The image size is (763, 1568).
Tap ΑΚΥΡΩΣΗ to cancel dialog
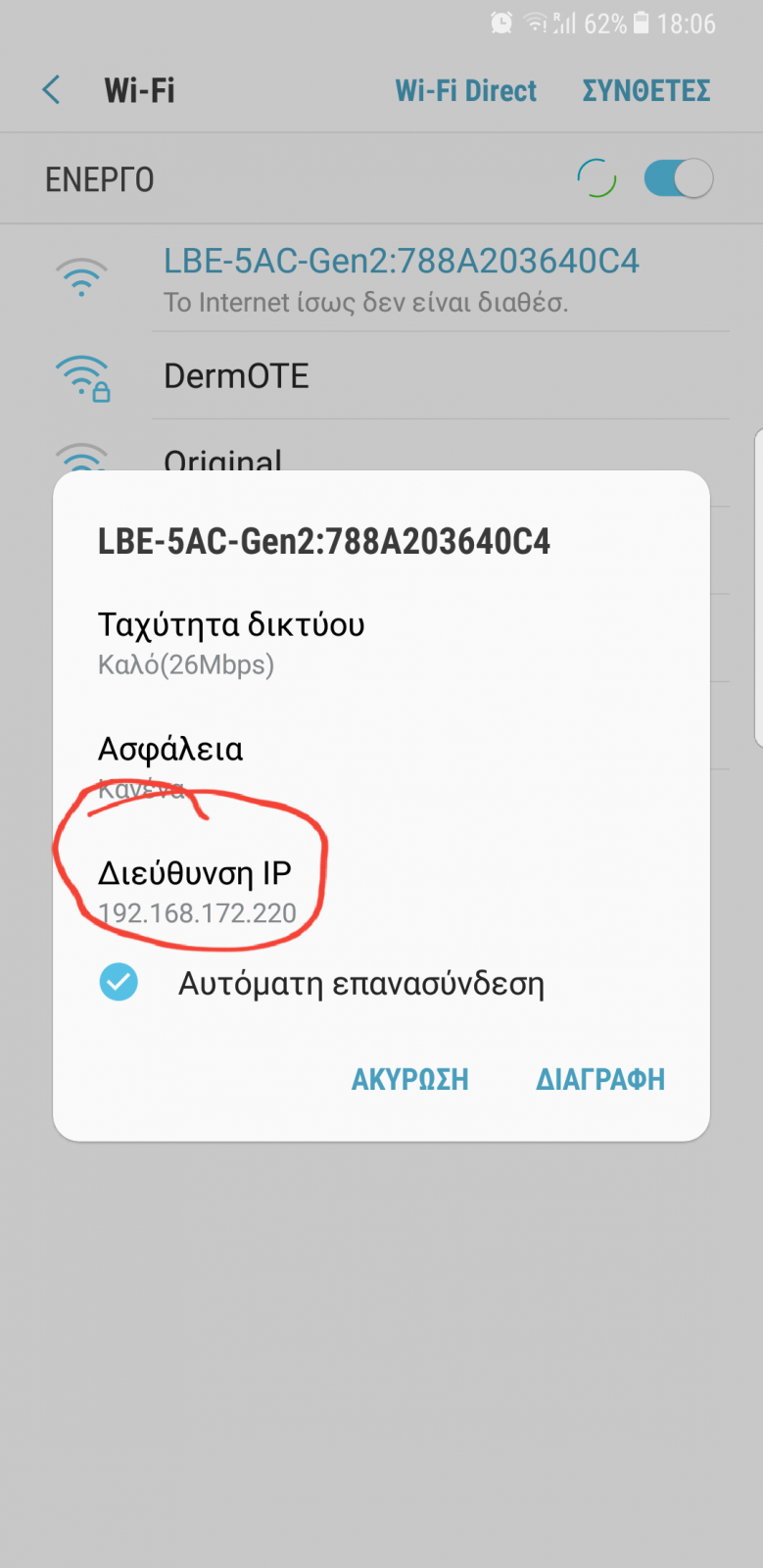click(x=410, y=1079)
